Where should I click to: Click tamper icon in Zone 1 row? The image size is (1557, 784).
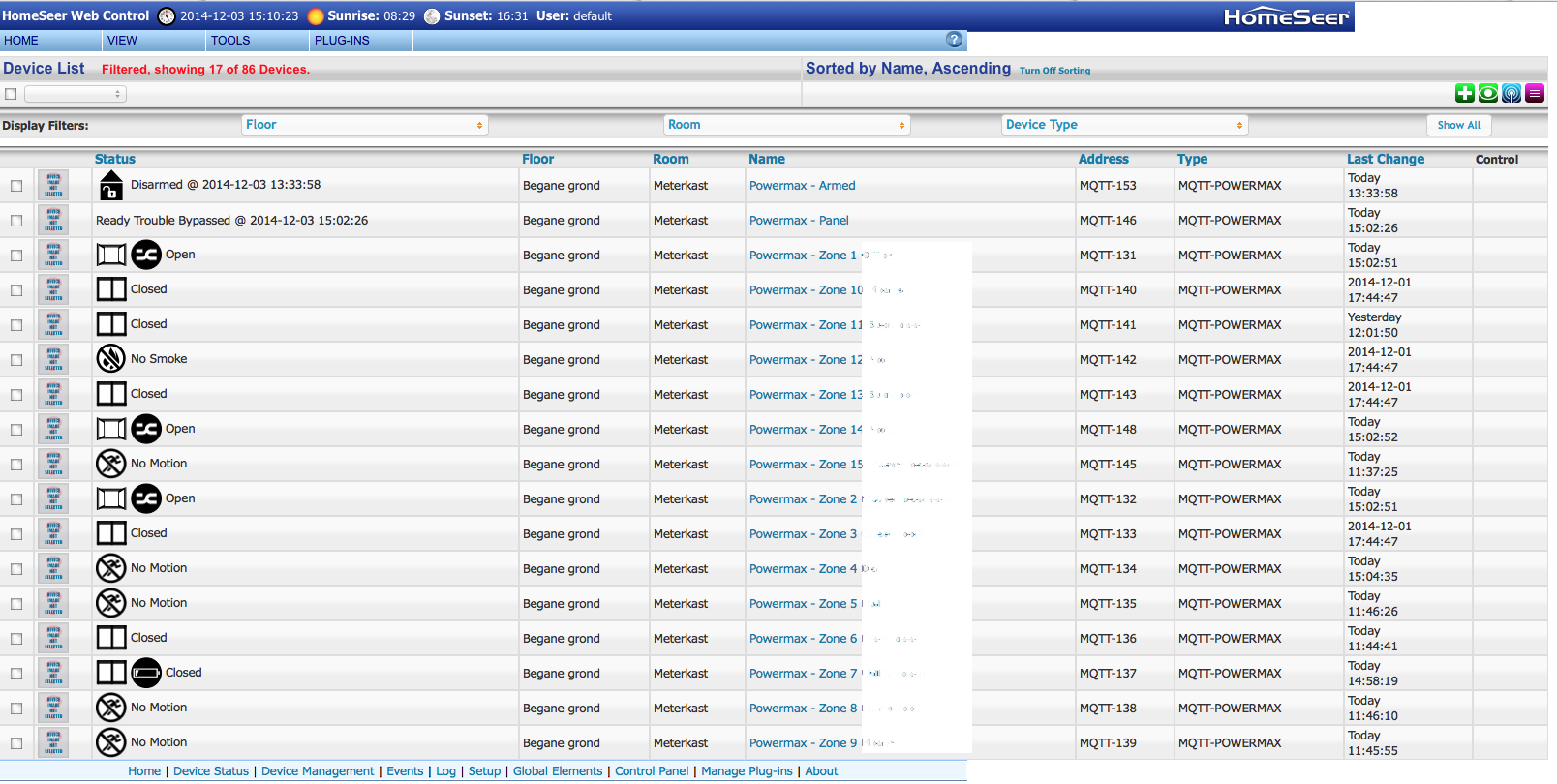[146, 255]
